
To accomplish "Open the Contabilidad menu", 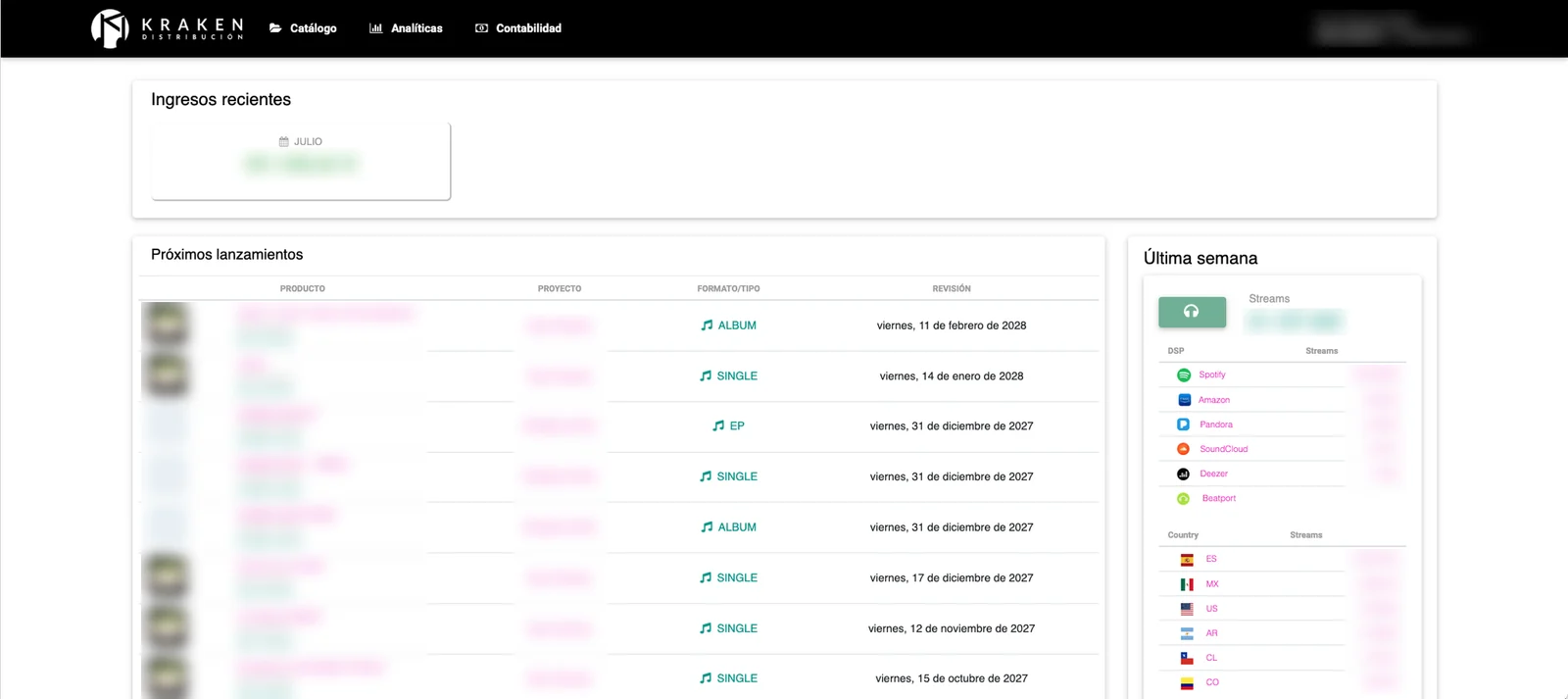I will click(x=518, y=28).
